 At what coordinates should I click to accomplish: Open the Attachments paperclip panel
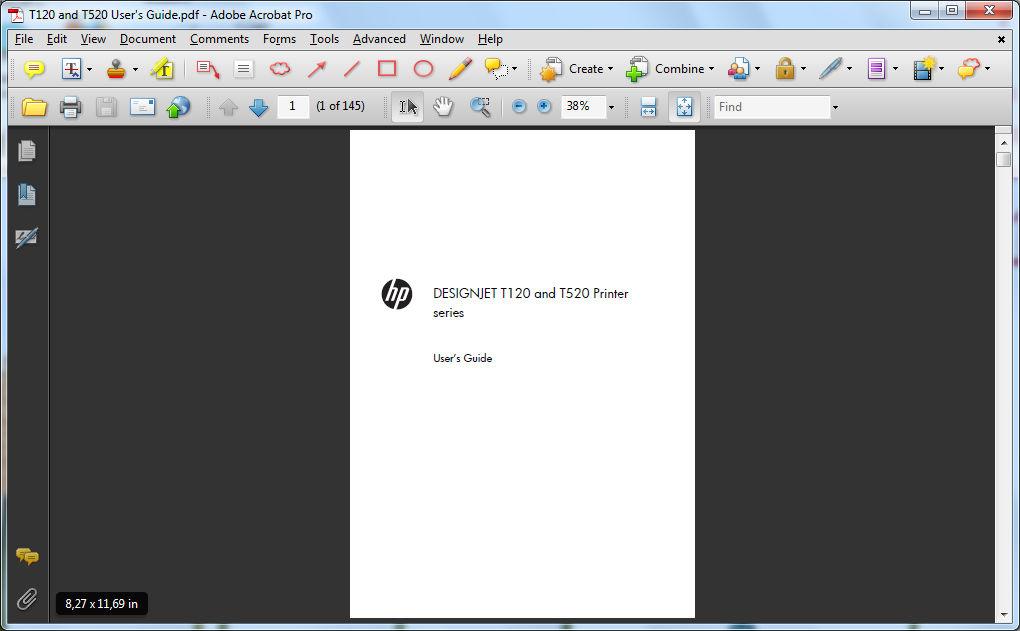(27, 599)
